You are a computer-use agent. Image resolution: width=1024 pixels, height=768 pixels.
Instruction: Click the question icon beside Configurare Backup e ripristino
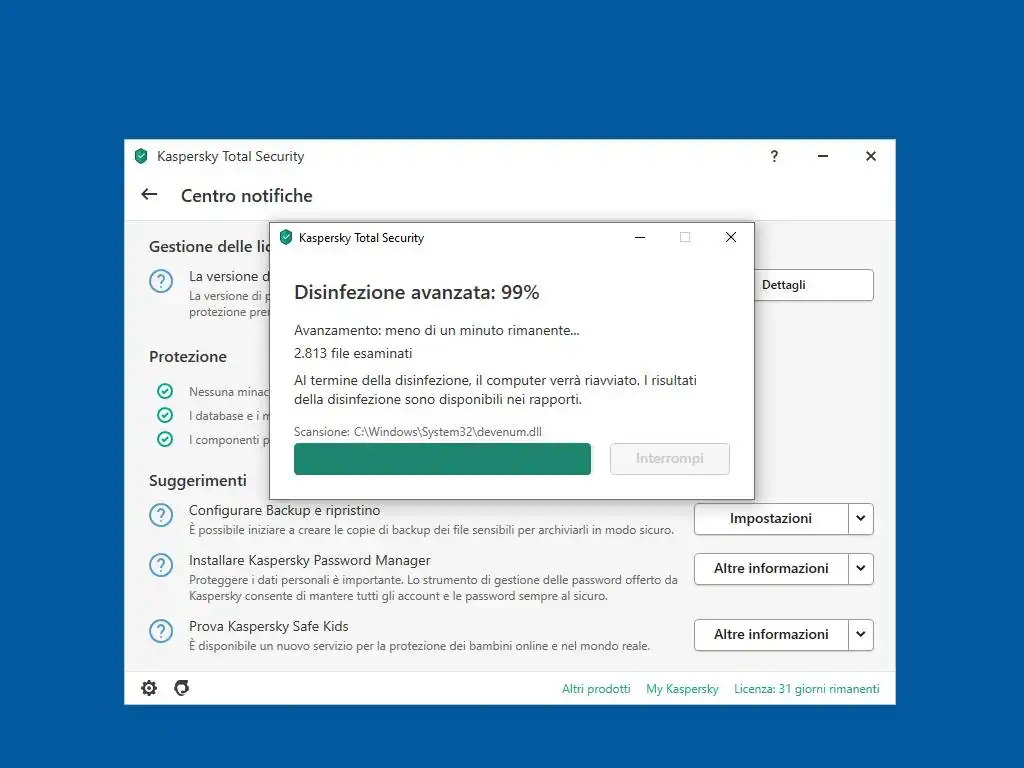(x=161, y=515)
